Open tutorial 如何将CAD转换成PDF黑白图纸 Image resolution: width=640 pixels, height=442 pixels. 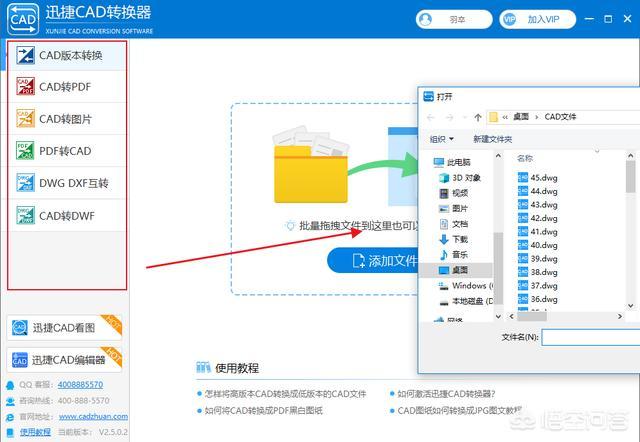(264, 410)
